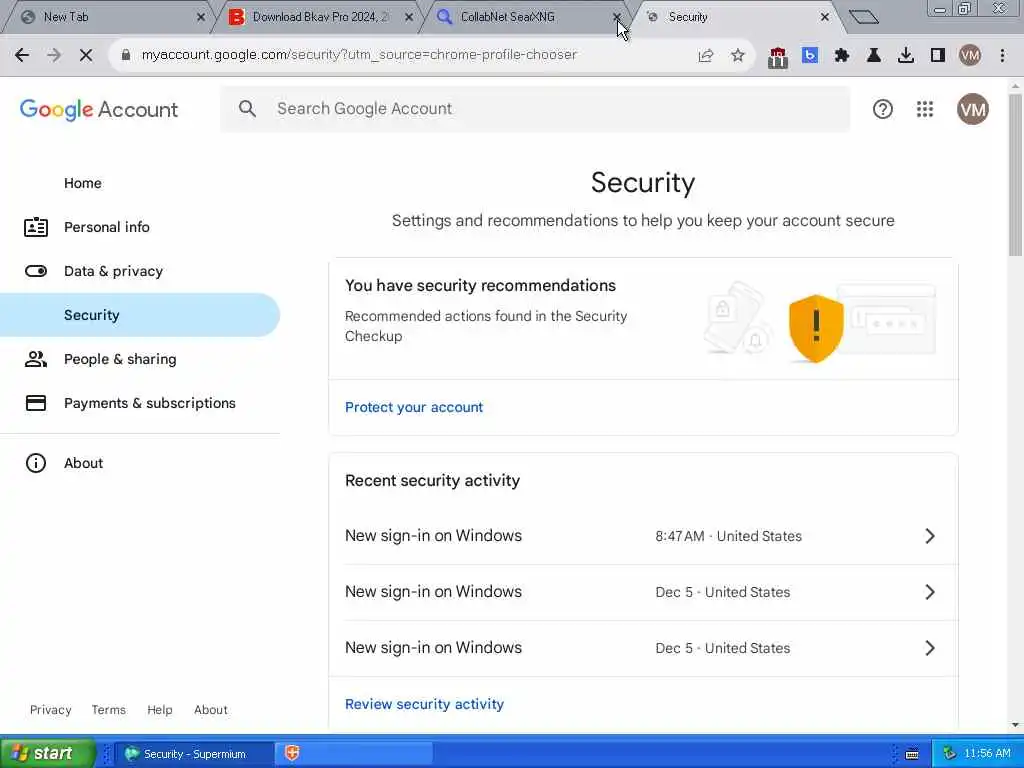Open Home in the sidebar
The height and width of the screenshot is (768, 1024).
click(82, 184)
